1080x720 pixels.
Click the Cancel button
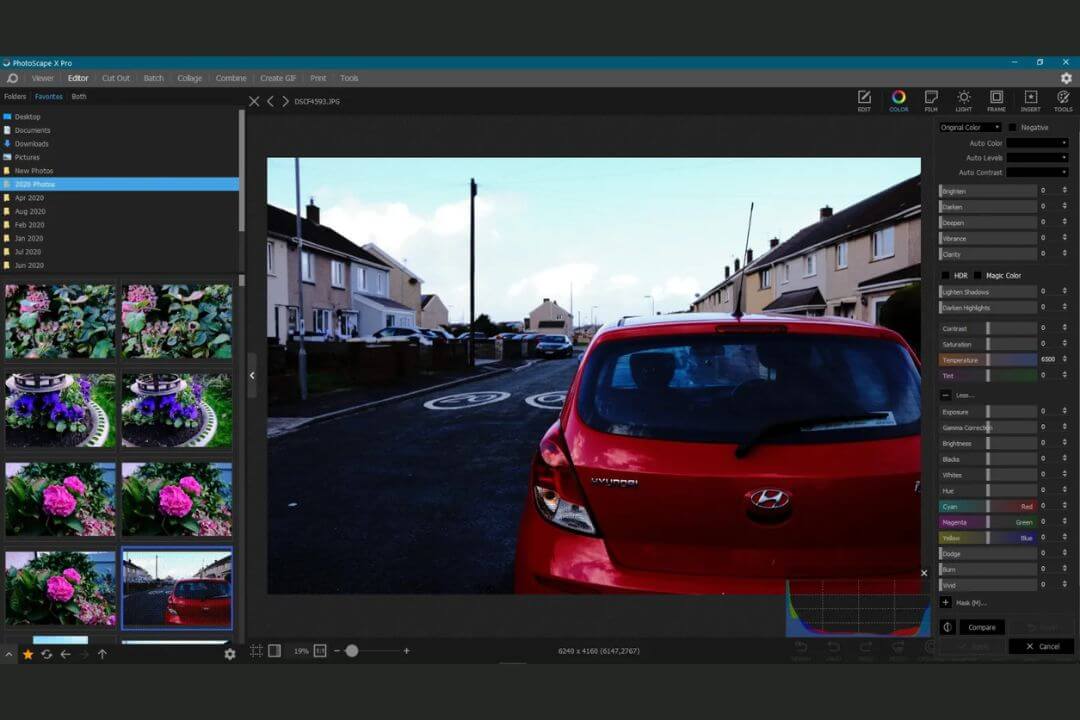pos(1041,646)
